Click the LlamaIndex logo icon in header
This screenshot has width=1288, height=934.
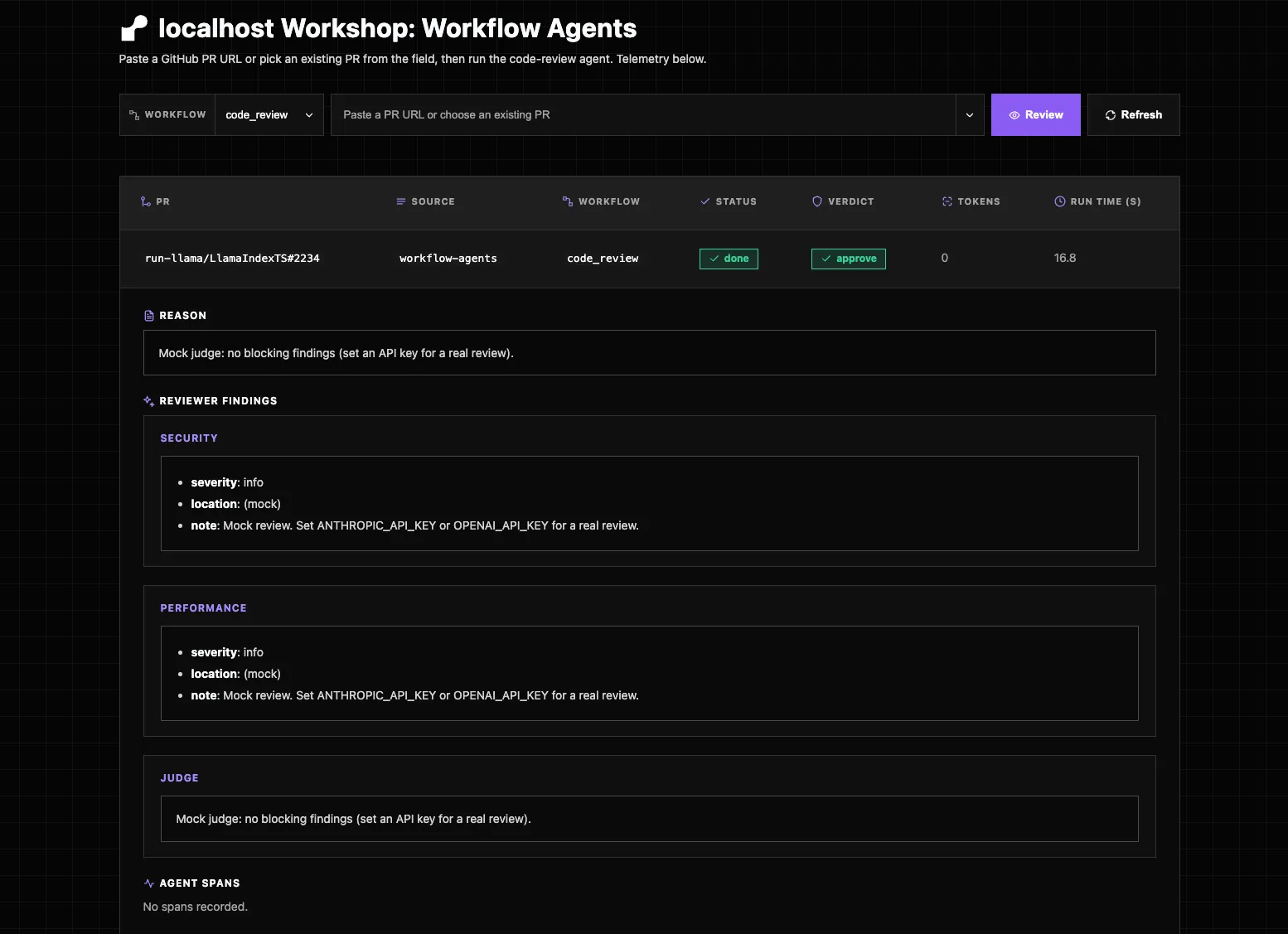tap(134, 28)
